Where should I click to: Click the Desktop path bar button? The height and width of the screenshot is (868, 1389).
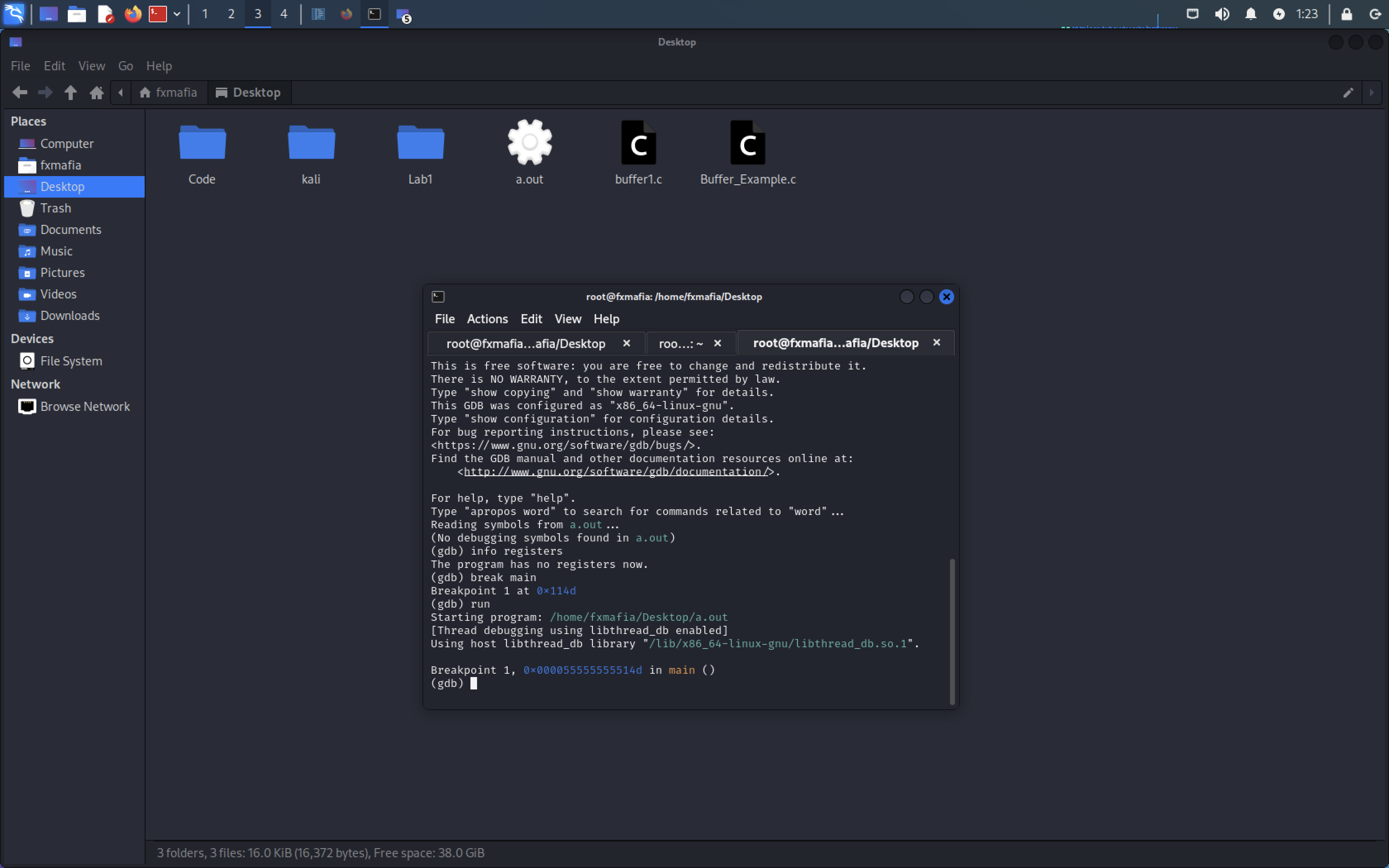click(x=248, y=93)
